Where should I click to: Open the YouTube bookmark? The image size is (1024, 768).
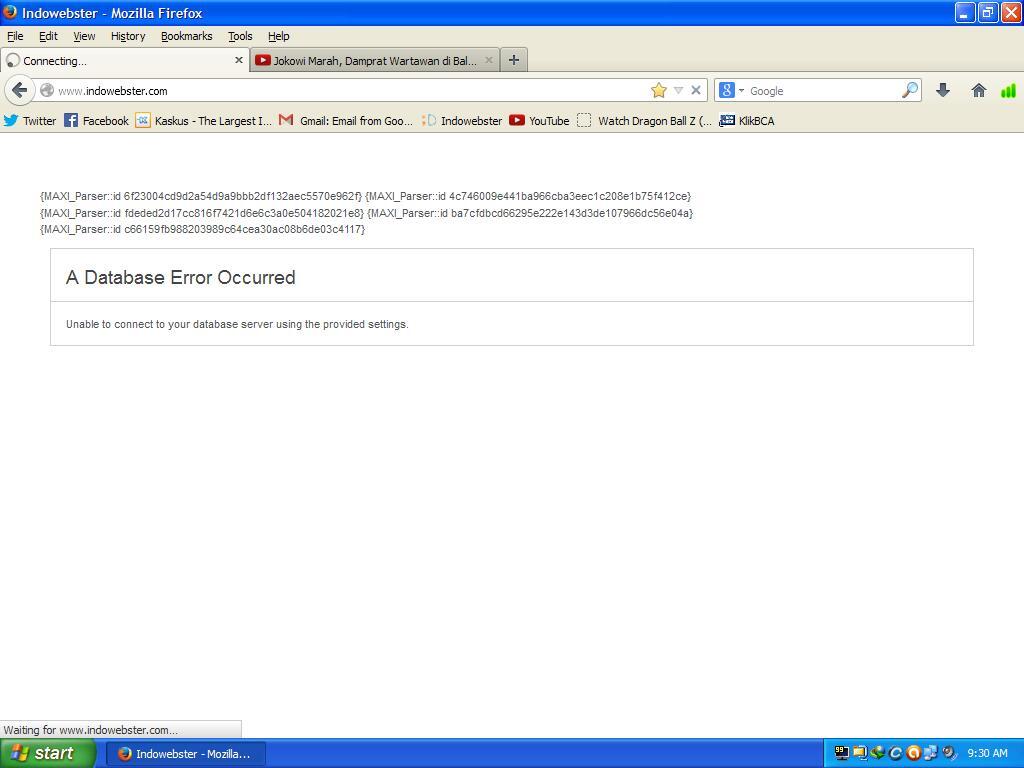pos(539,121)
